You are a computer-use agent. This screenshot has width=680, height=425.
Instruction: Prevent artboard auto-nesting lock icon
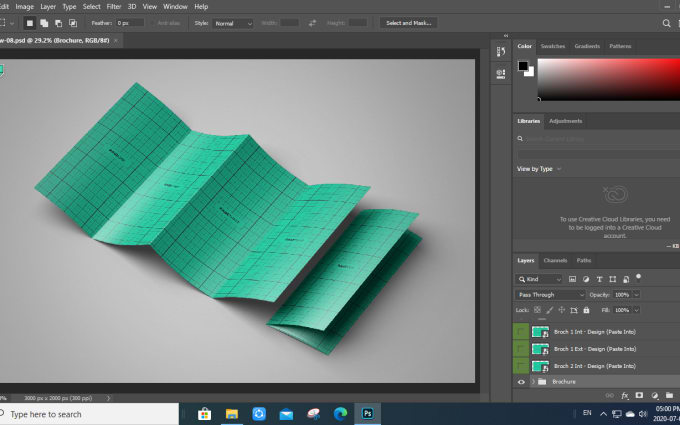pyautogui.click(x=574, y=310)
